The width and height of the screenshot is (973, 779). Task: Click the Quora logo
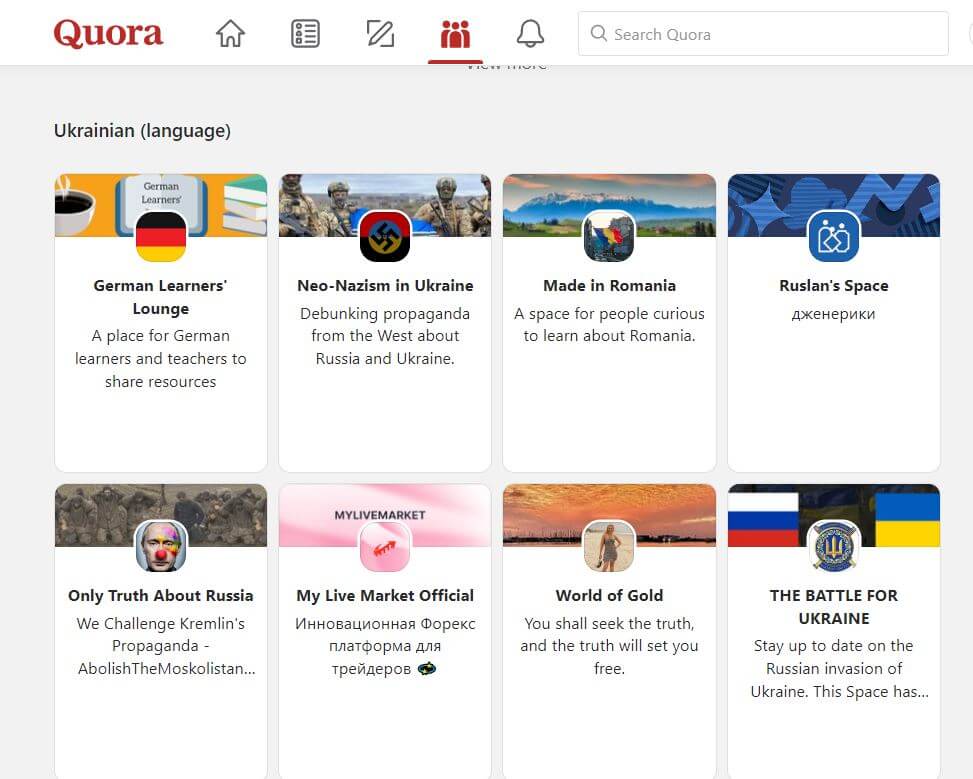[x=108, y=34]
